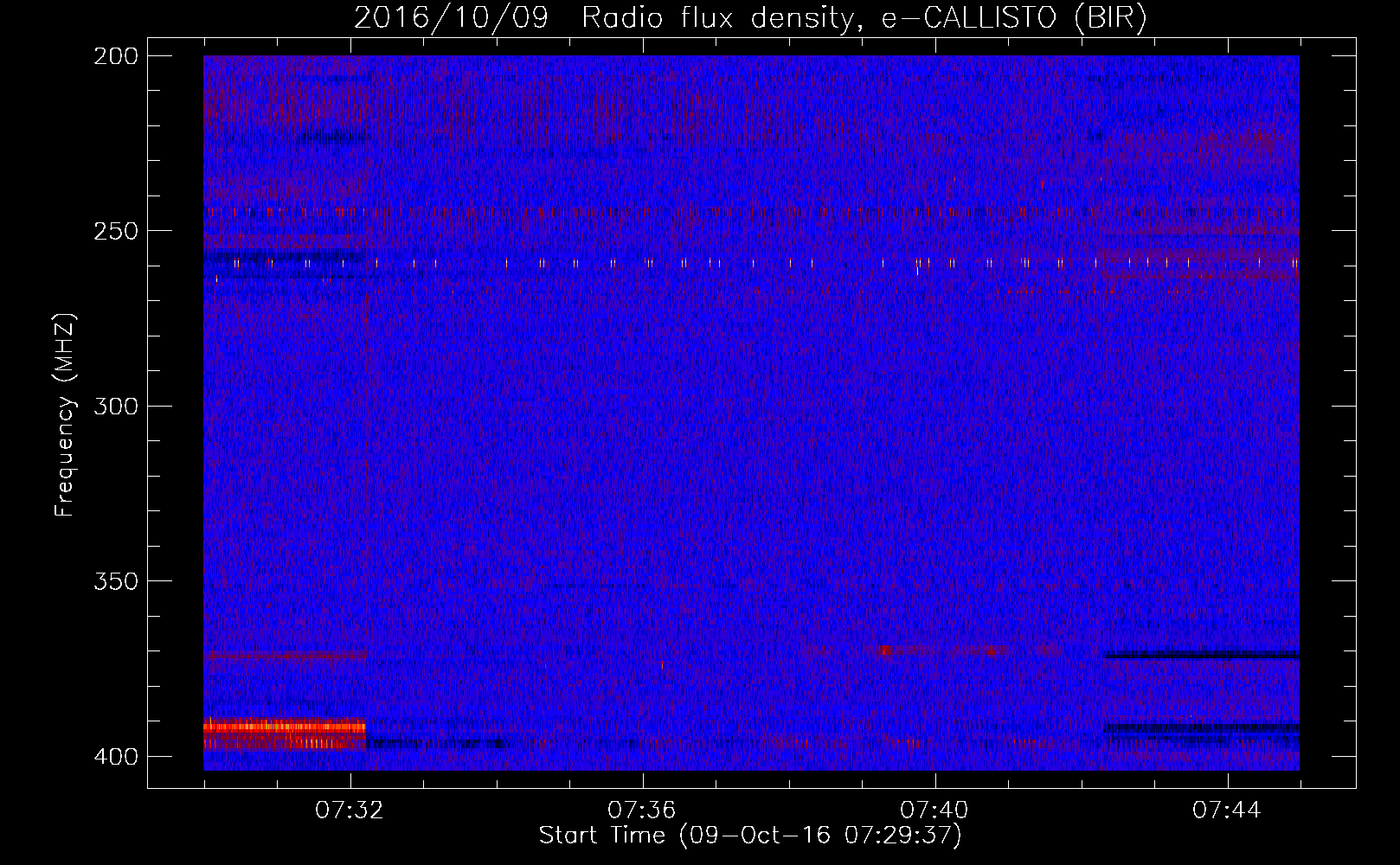Click the '300' frequency tick label
The width and height of the screenshot is (1400, 865).
(116, 406)
